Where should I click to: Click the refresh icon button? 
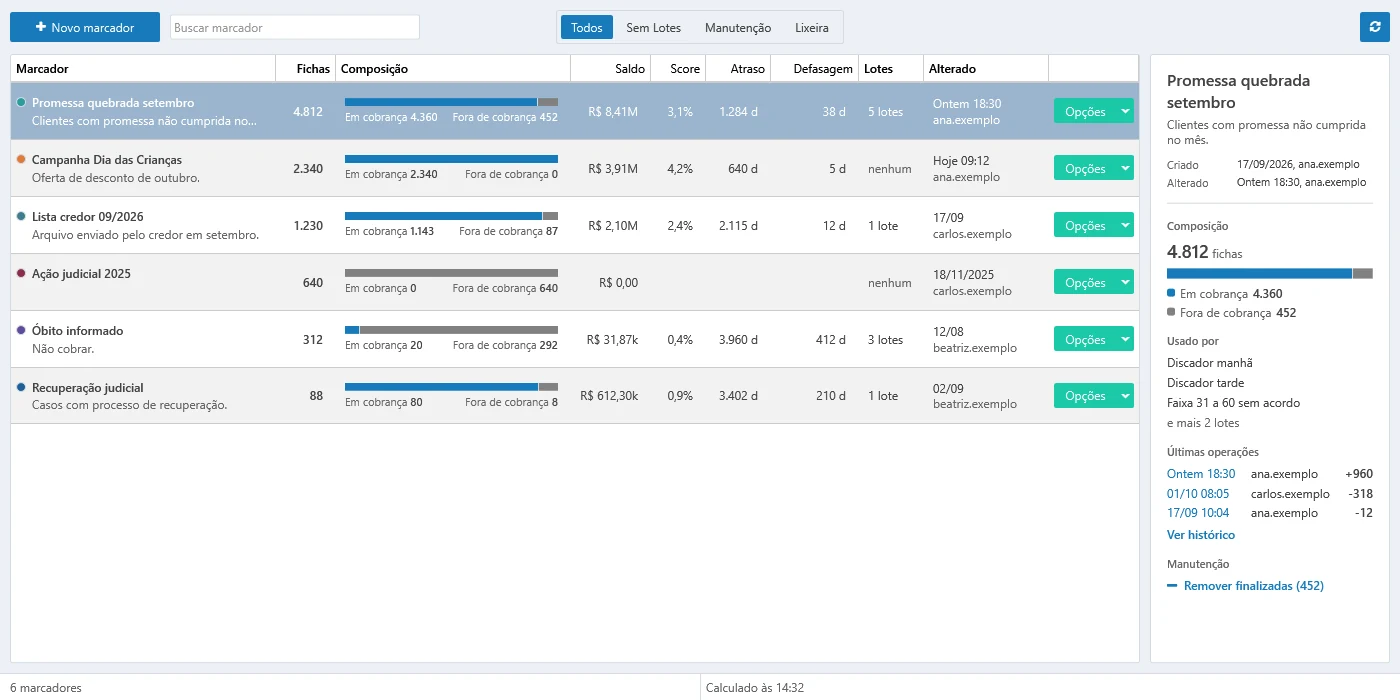(x=1375, y=27)
